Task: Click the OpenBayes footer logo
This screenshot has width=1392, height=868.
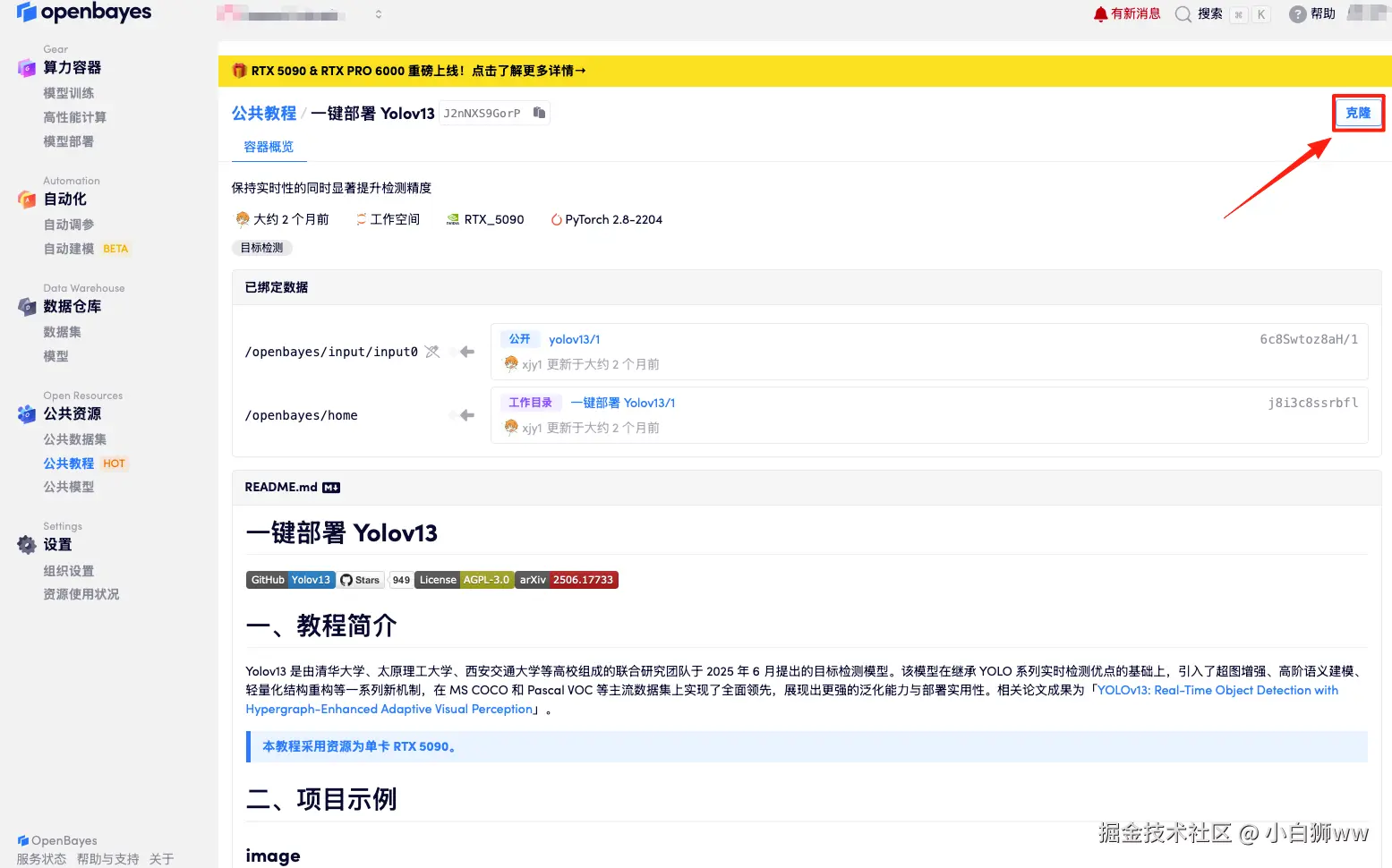Action: 57,840
